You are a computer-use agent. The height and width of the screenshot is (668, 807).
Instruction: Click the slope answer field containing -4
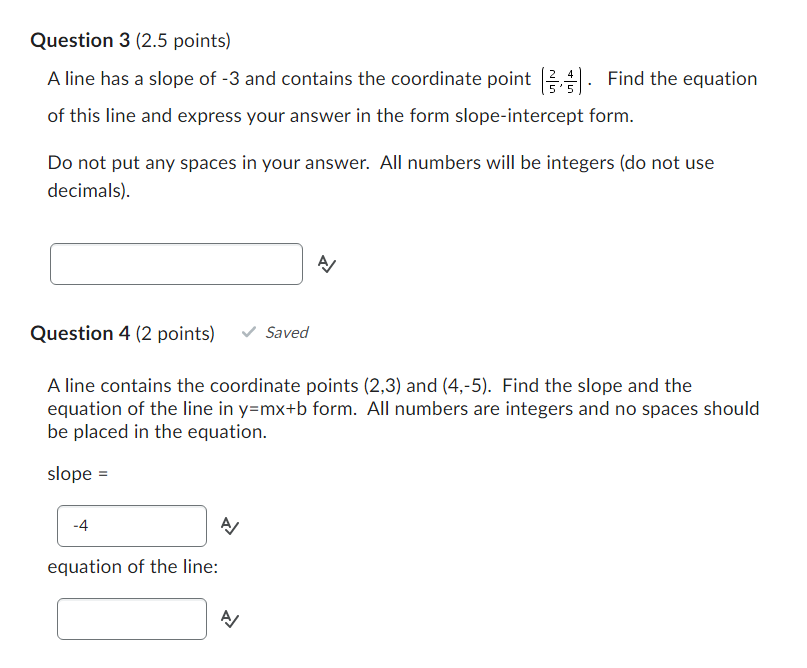pos(131,525)
